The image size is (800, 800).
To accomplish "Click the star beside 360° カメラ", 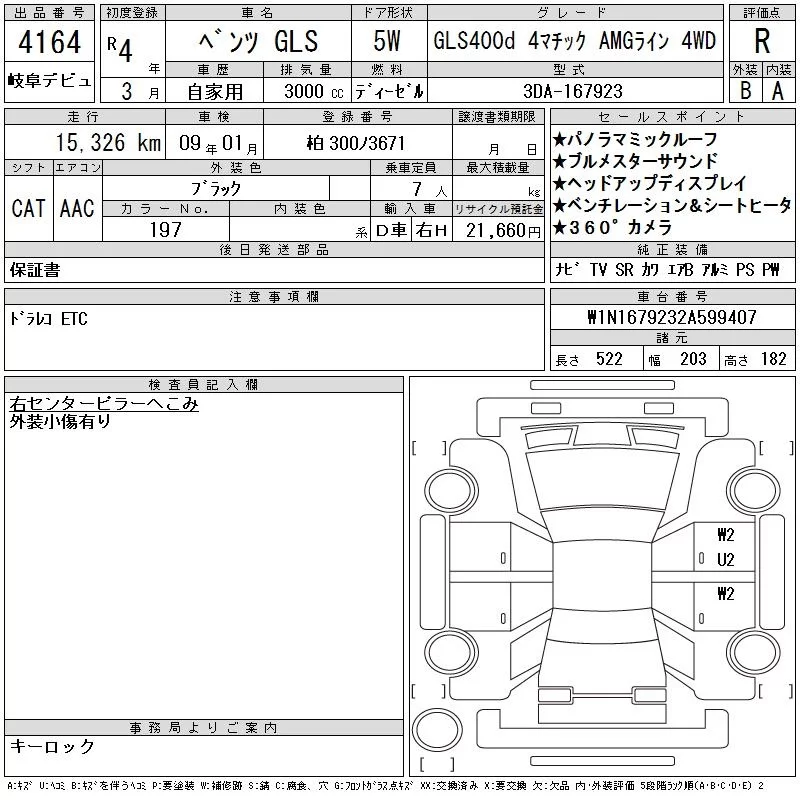I will click(559, 228).
